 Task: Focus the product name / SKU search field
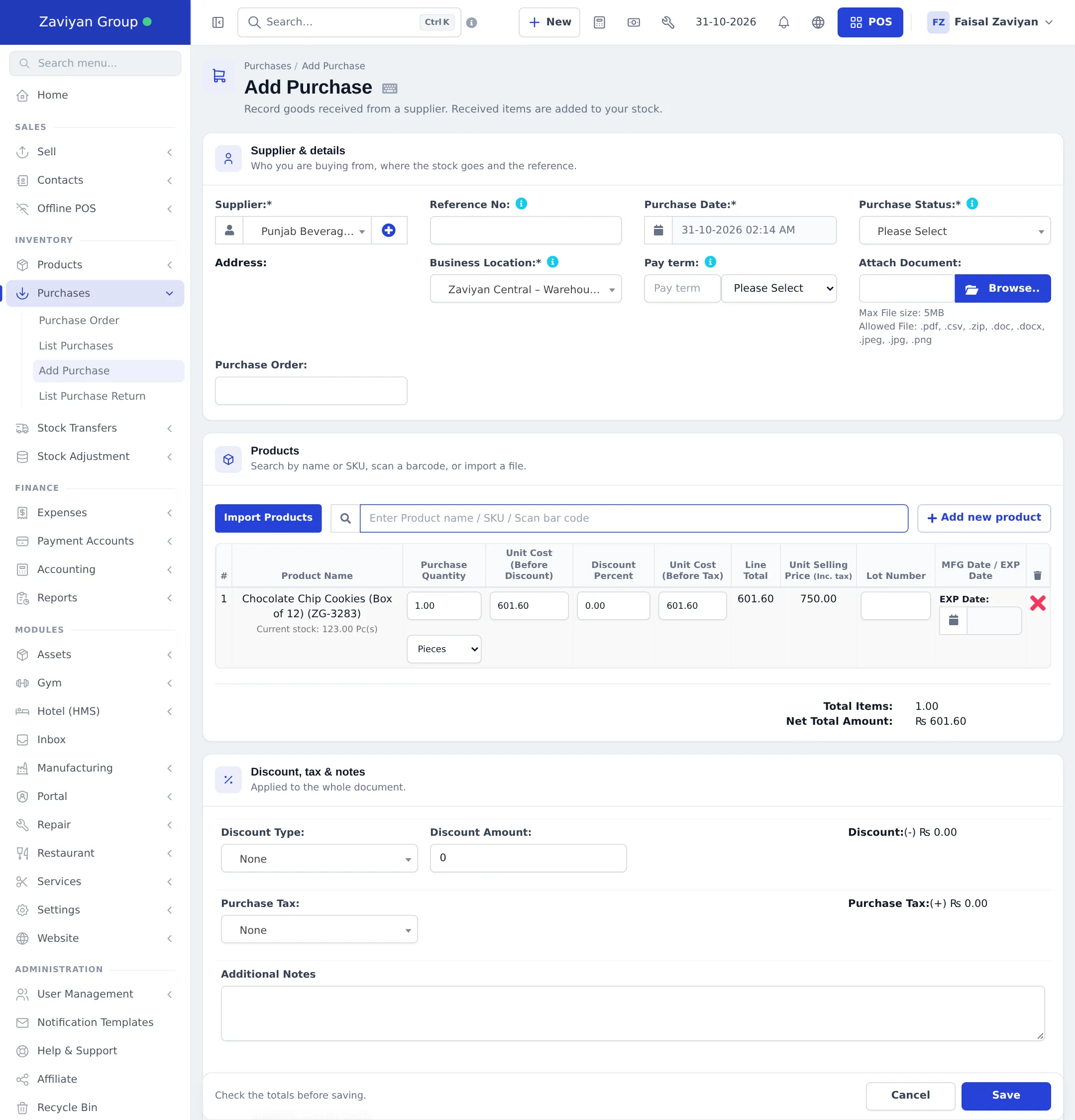[634, 518]
